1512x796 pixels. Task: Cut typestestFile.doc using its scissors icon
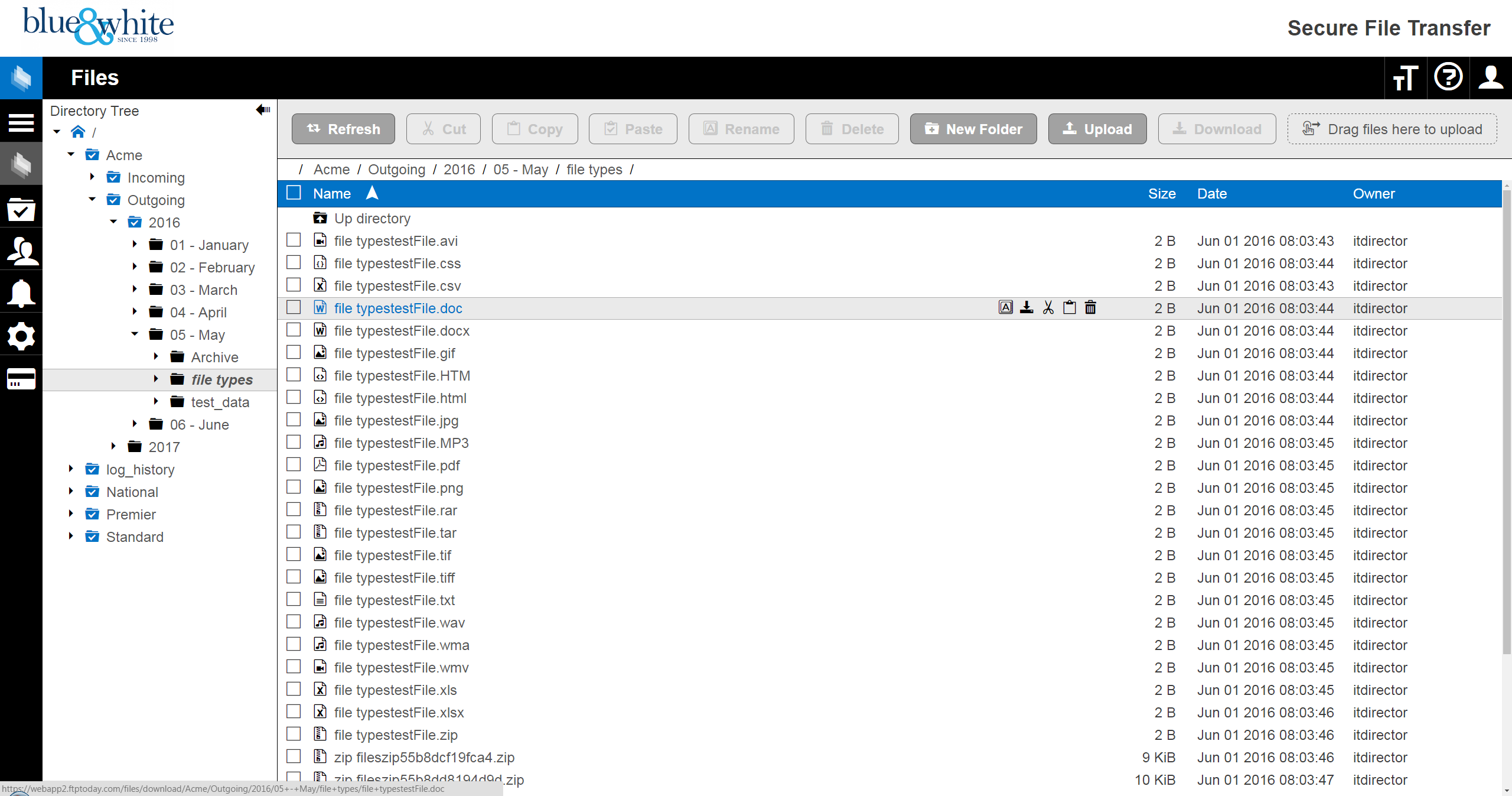tap(1047, 307)
